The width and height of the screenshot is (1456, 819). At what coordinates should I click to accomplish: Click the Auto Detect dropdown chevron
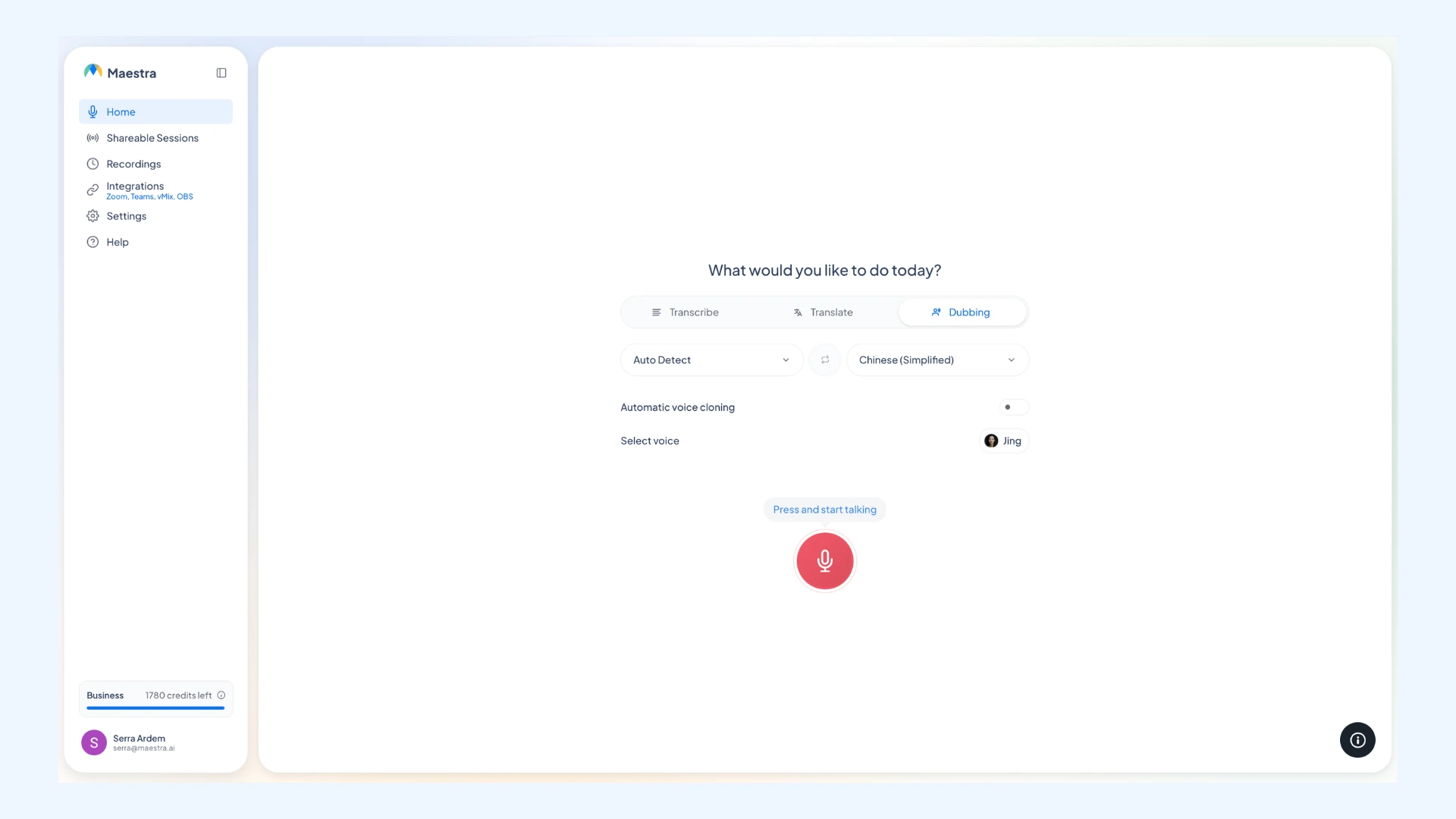tap(786, 360)
